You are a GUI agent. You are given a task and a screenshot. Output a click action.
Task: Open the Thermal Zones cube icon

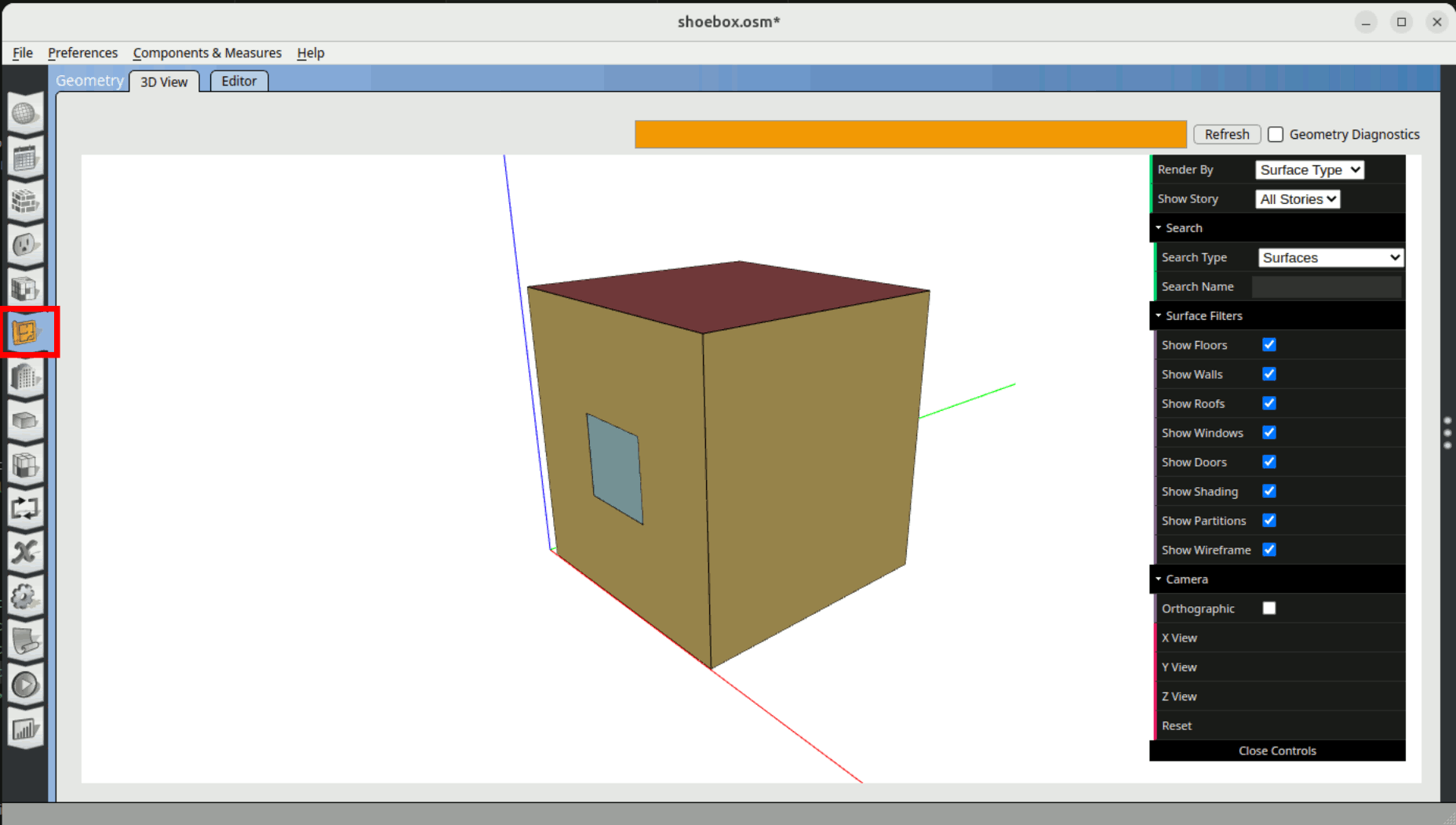pos(25,465)
